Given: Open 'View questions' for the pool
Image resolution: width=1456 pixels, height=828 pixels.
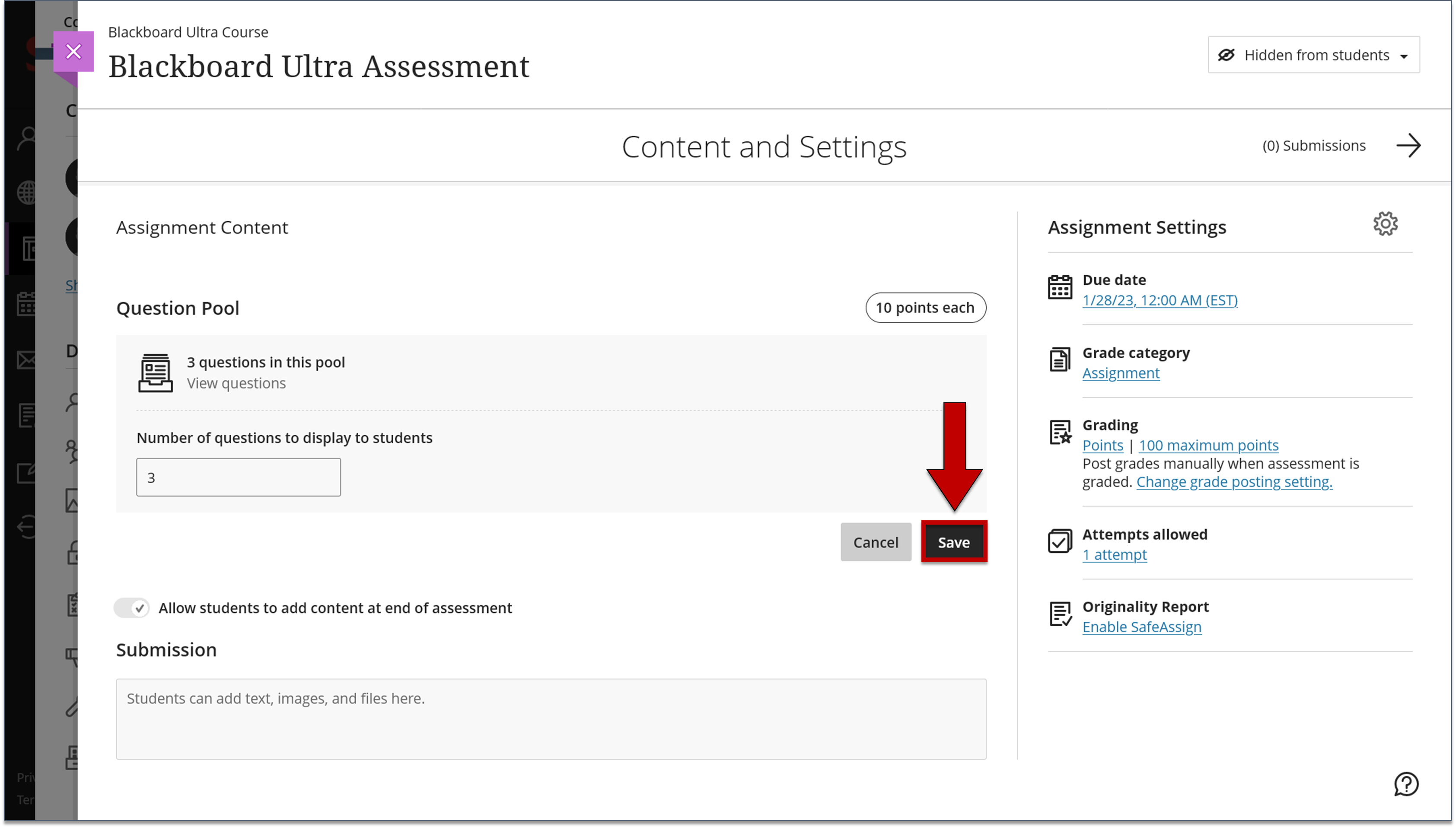Looking at the screenshot, I should click(x=236, y=383).
